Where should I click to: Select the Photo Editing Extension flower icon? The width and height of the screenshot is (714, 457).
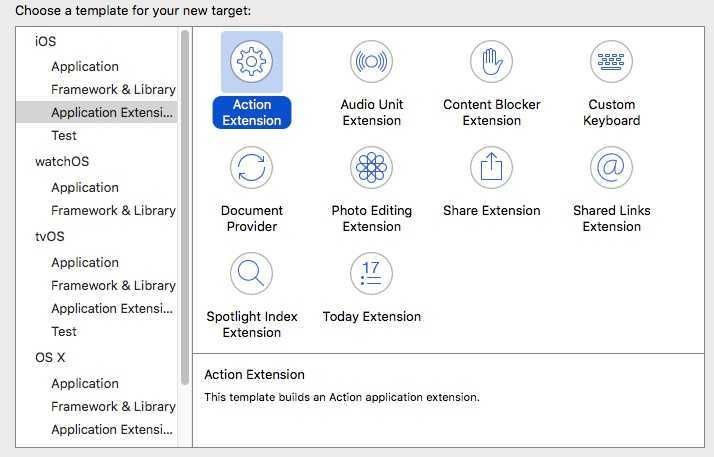tap(372, 168)
